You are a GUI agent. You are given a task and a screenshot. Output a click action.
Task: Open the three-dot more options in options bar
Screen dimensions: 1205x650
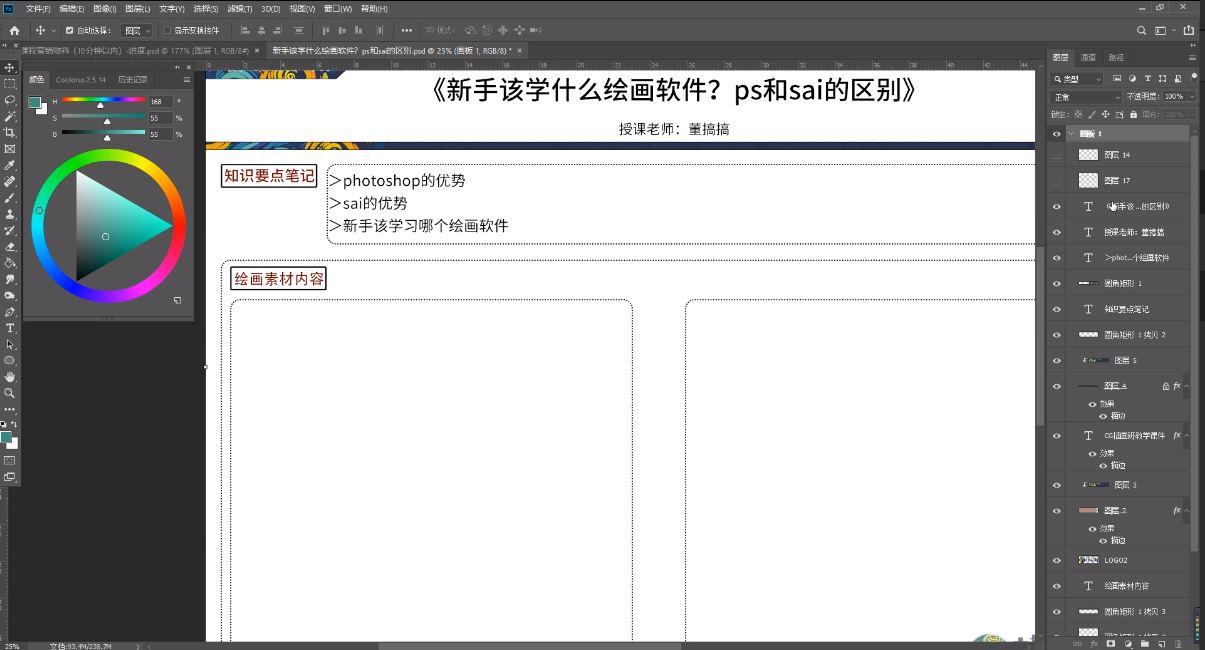(406, 30)
